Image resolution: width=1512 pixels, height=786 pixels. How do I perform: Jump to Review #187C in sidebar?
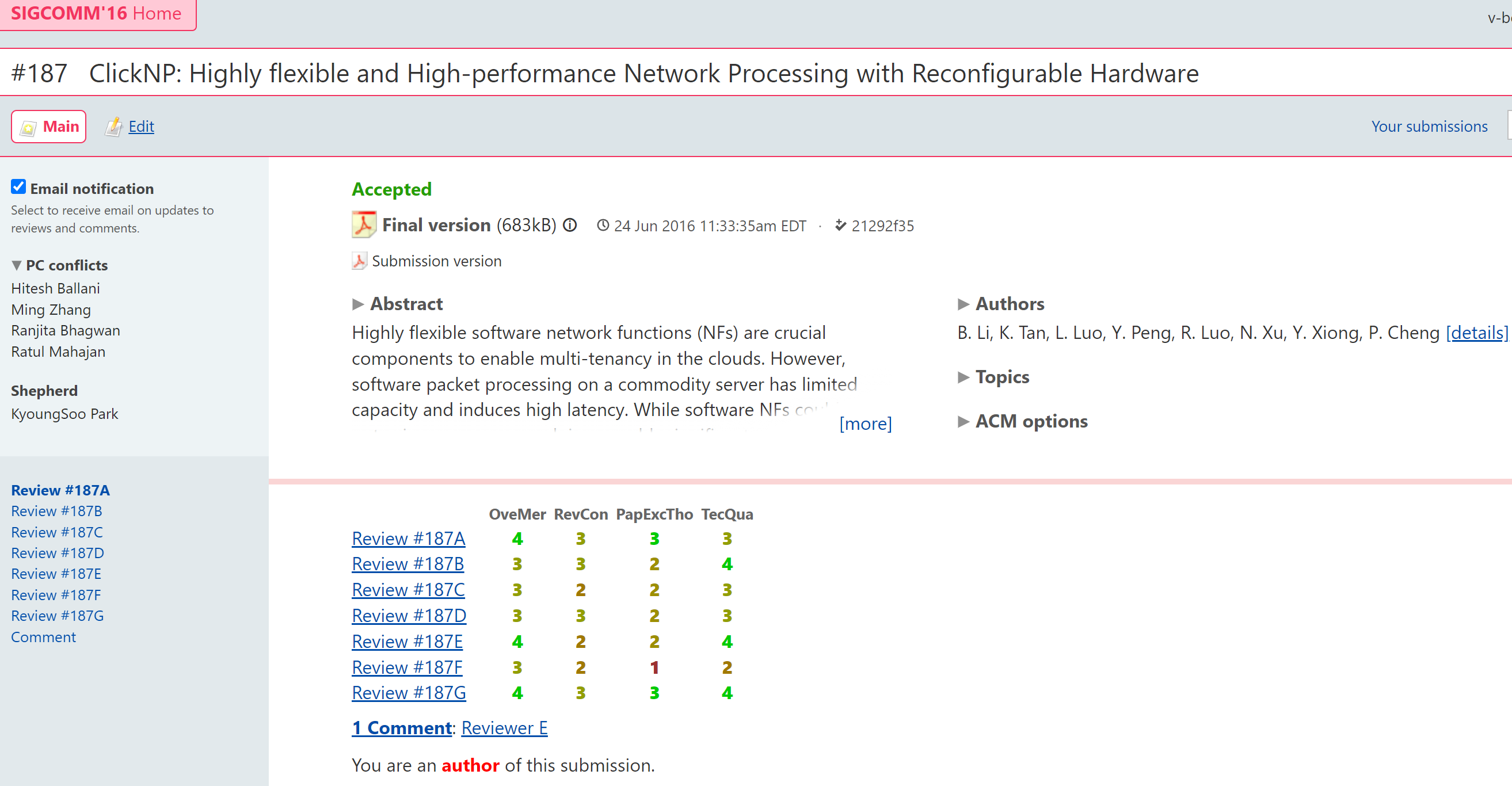tap(57, 532)
